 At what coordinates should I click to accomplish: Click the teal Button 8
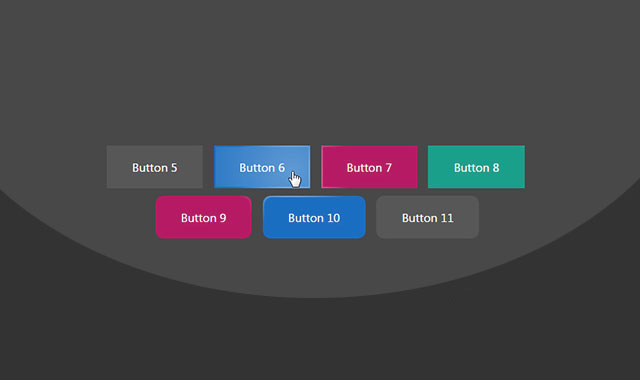coord(476,167)
